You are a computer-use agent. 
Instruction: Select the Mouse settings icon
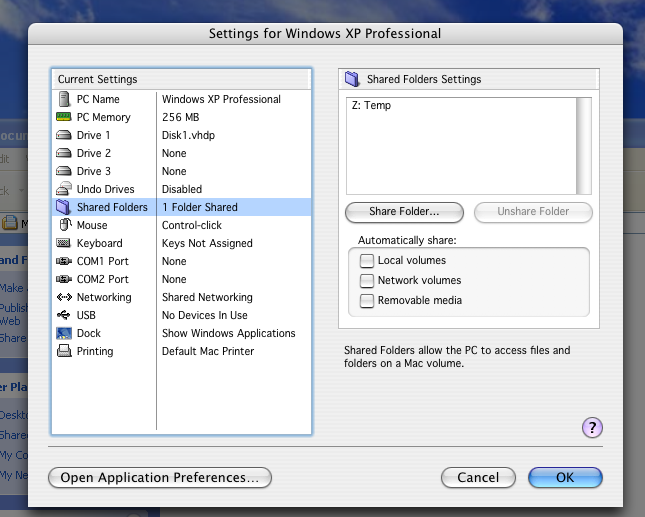(65, 225)
